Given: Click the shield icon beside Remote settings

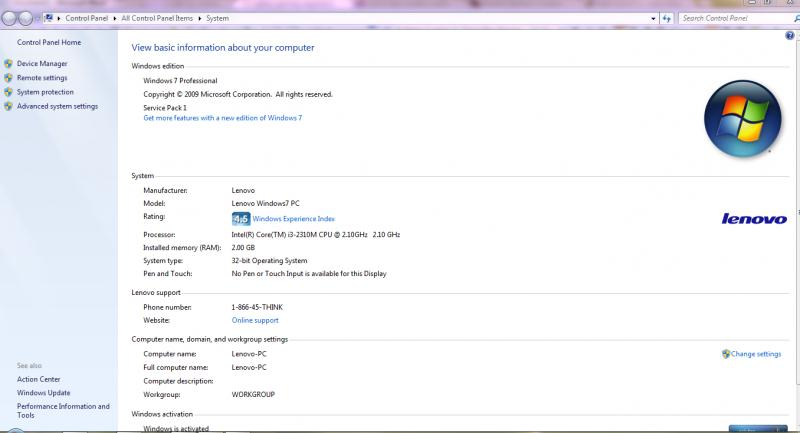Looking at the screenshot, I should click(x=8, y=78).
